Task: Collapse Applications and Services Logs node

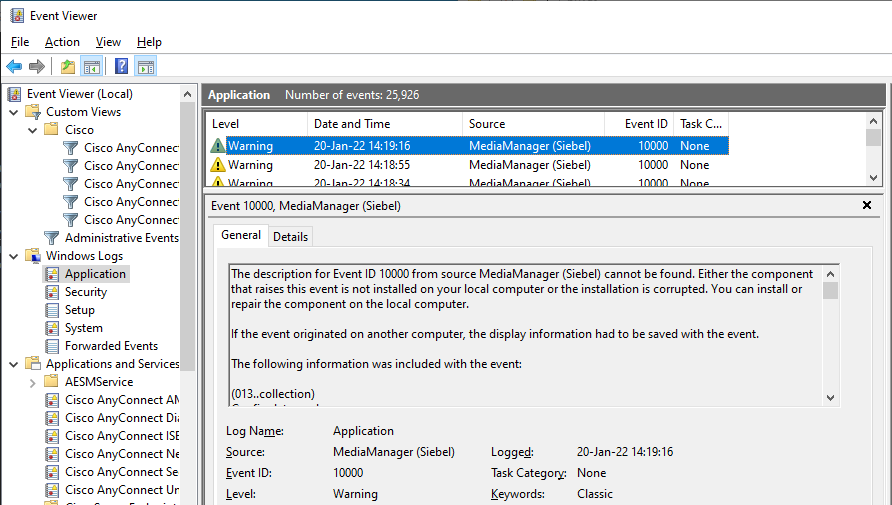Action: (14, 365)
